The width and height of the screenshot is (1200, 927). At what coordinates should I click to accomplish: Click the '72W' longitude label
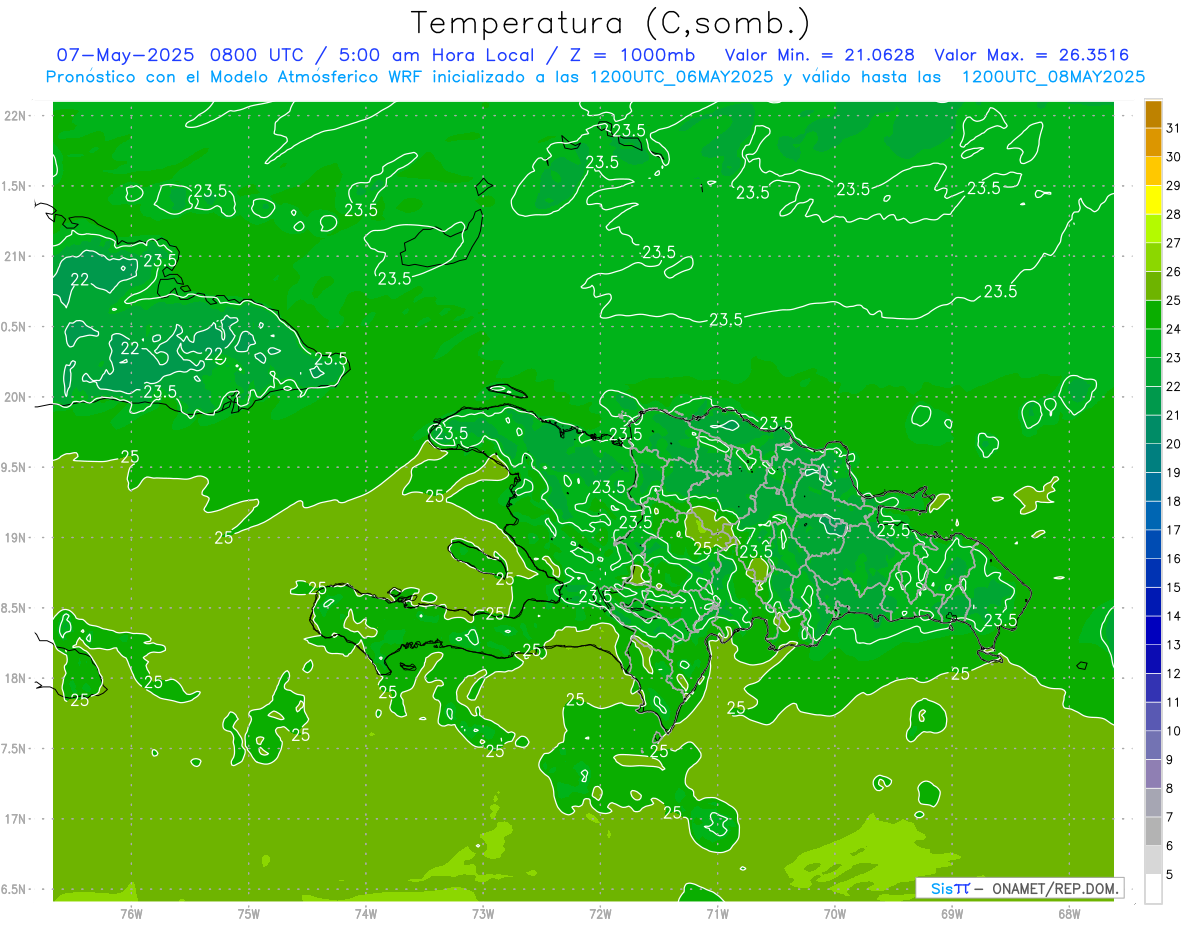[600, 913]
